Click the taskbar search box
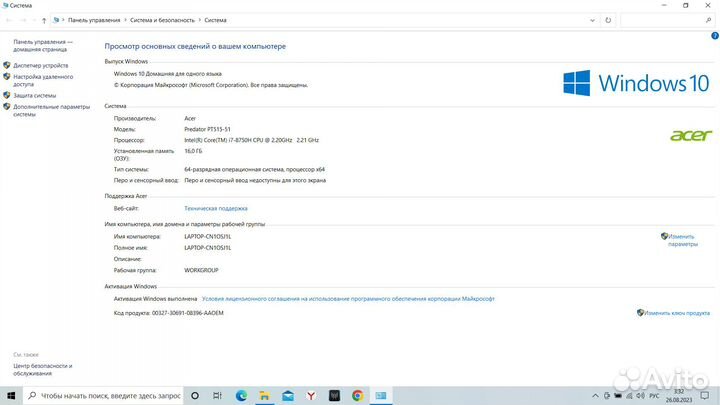Viewport: 720px width, 405px height. (103, 395)
